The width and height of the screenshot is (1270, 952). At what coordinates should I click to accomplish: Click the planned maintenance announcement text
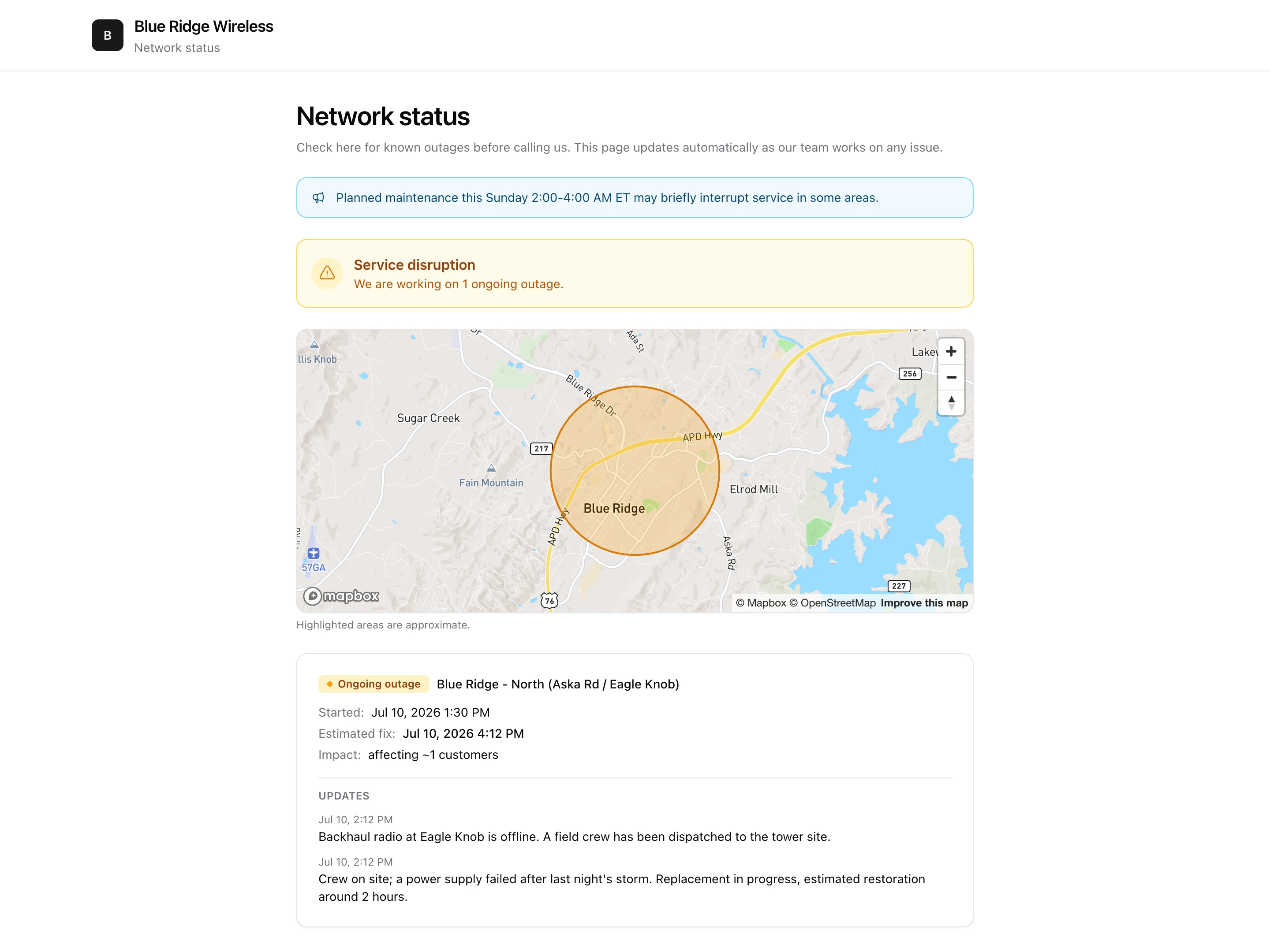click(x=607, y=197)
